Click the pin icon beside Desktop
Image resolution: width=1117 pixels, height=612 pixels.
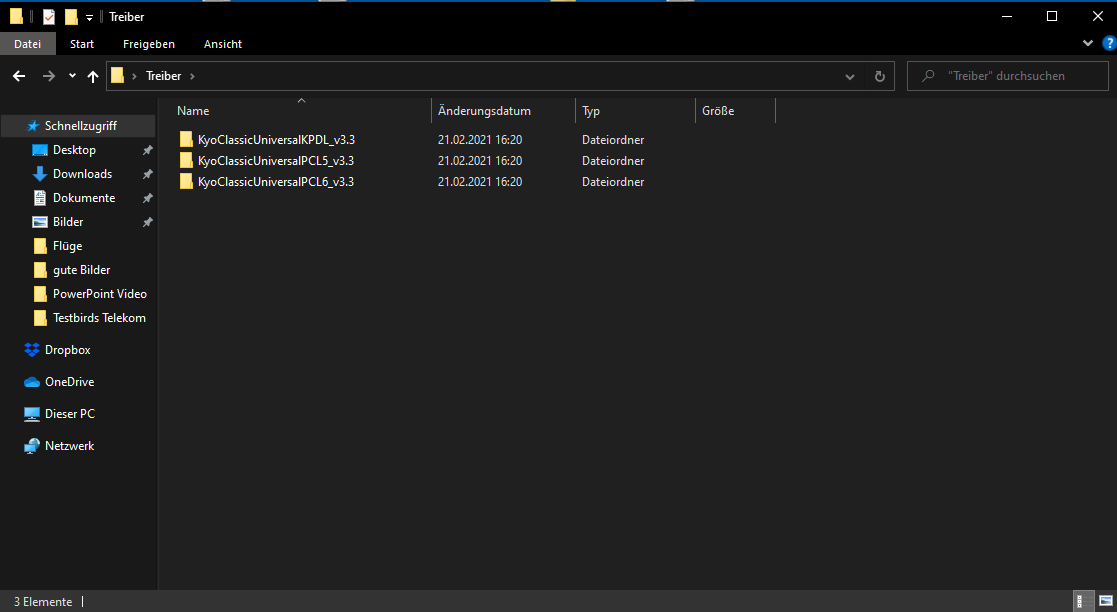pyautogui.click(x=147, y=150)
